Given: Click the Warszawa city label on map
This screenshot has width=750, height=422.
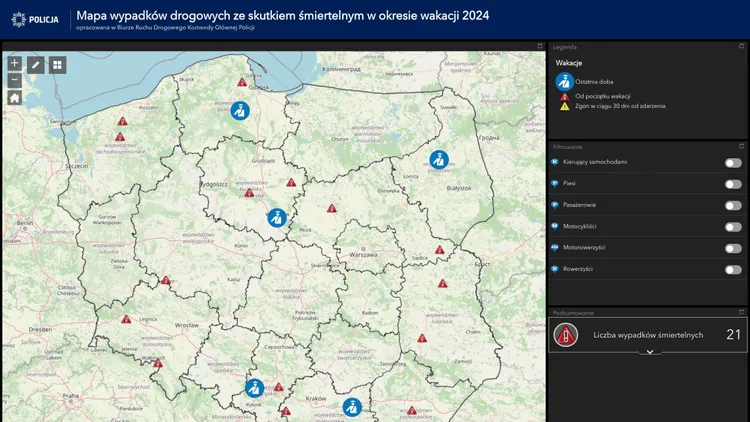Looking at the screenshot, I should pyautogui.click(x=363, y=255).
